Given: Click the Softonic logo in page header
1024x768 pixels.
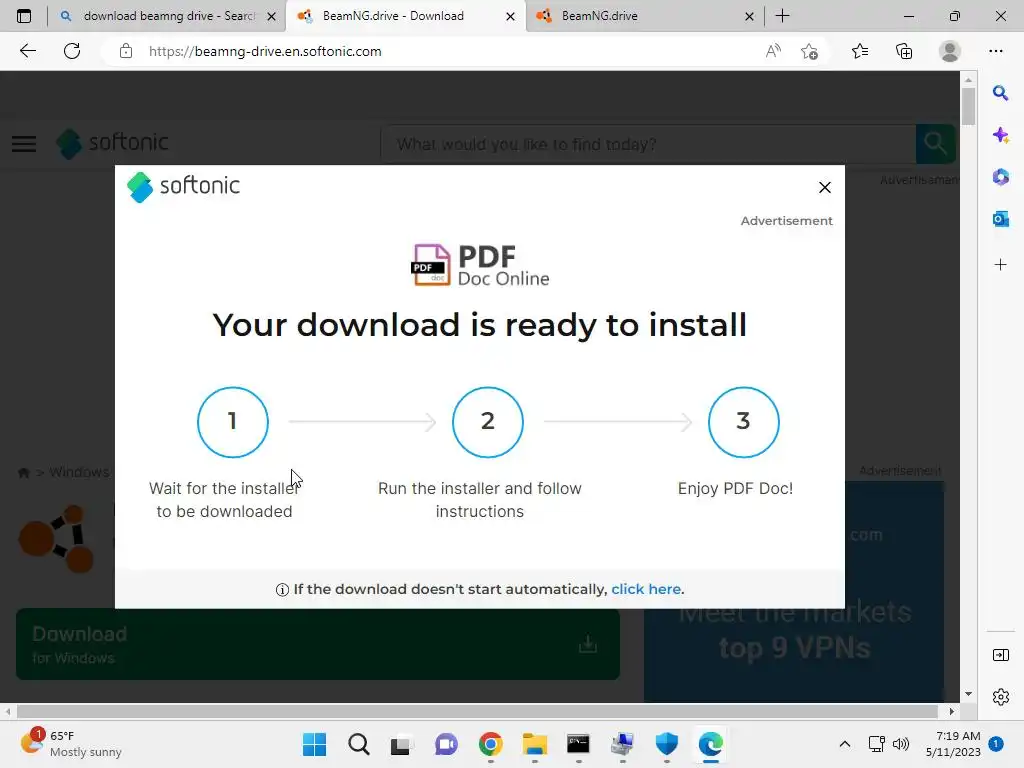Looking at the screenshot, I should tap(112, 143).
